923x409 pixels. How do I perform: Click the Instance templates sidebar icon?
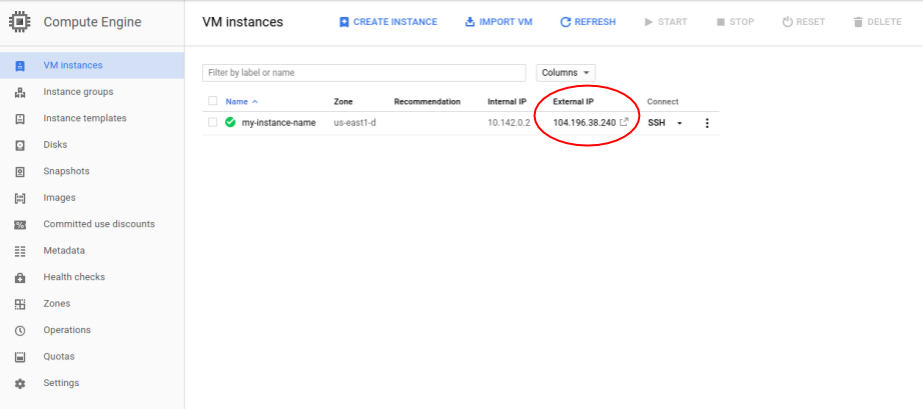[x=20, y=119]
